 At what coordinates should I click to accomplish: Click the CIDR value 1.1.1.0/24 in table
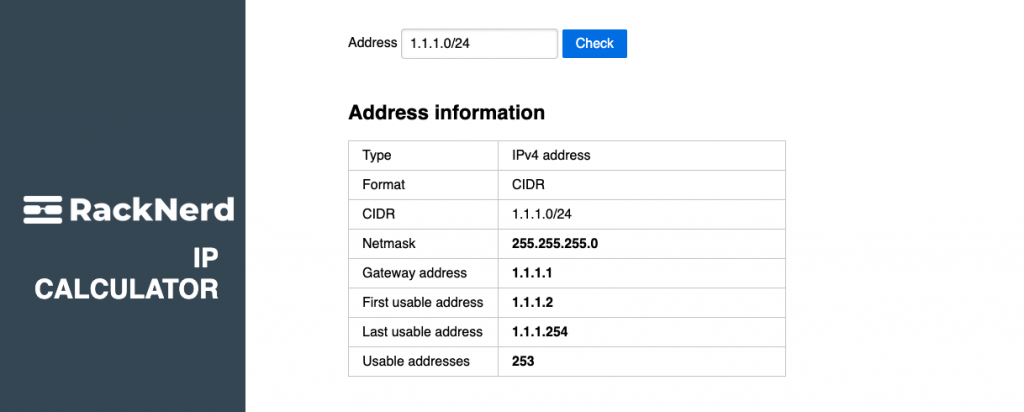tap(542, 214)
